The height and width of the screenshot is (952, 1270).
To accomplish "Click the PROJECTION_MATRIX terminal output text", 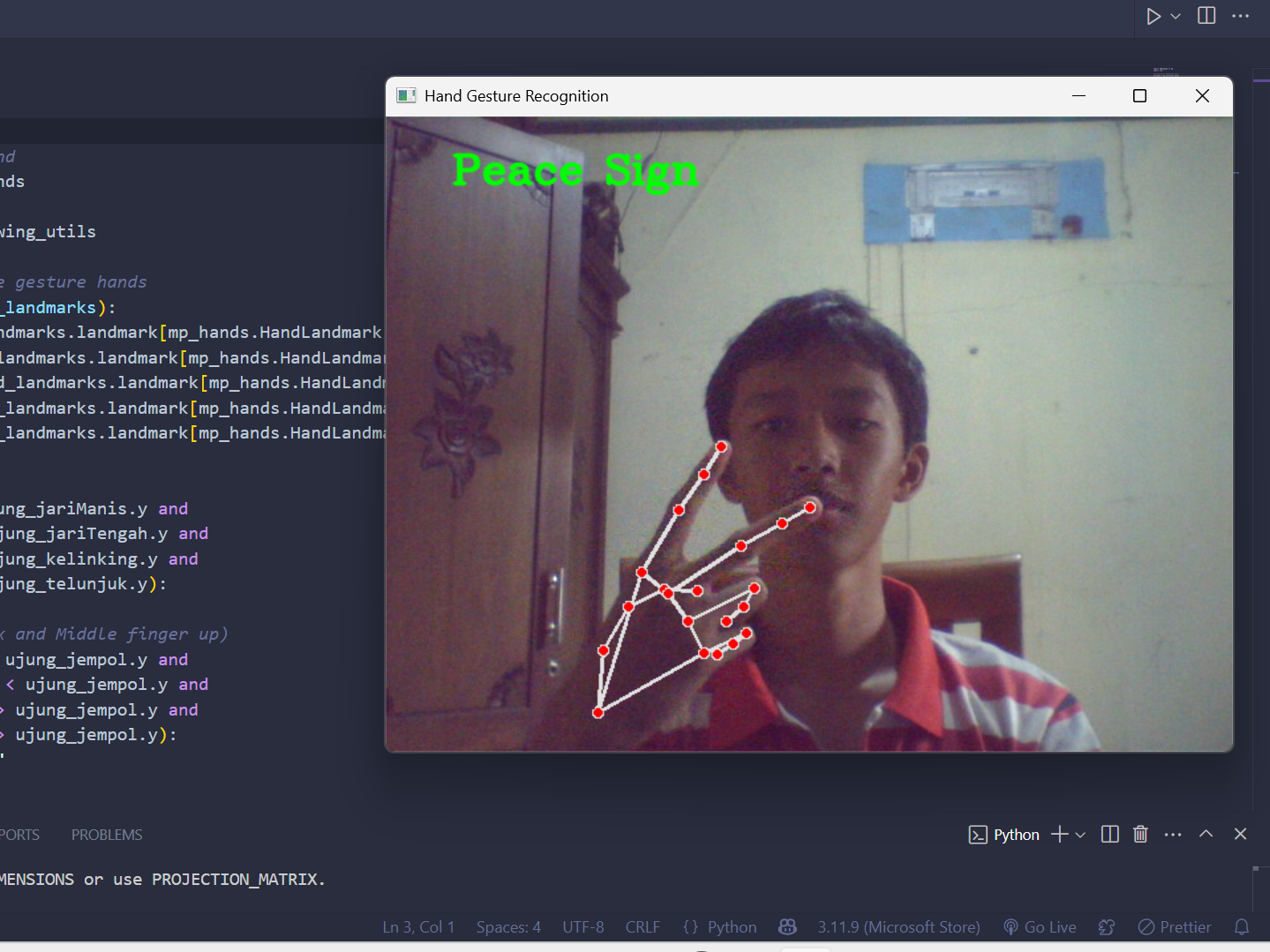I will (238, 880).
